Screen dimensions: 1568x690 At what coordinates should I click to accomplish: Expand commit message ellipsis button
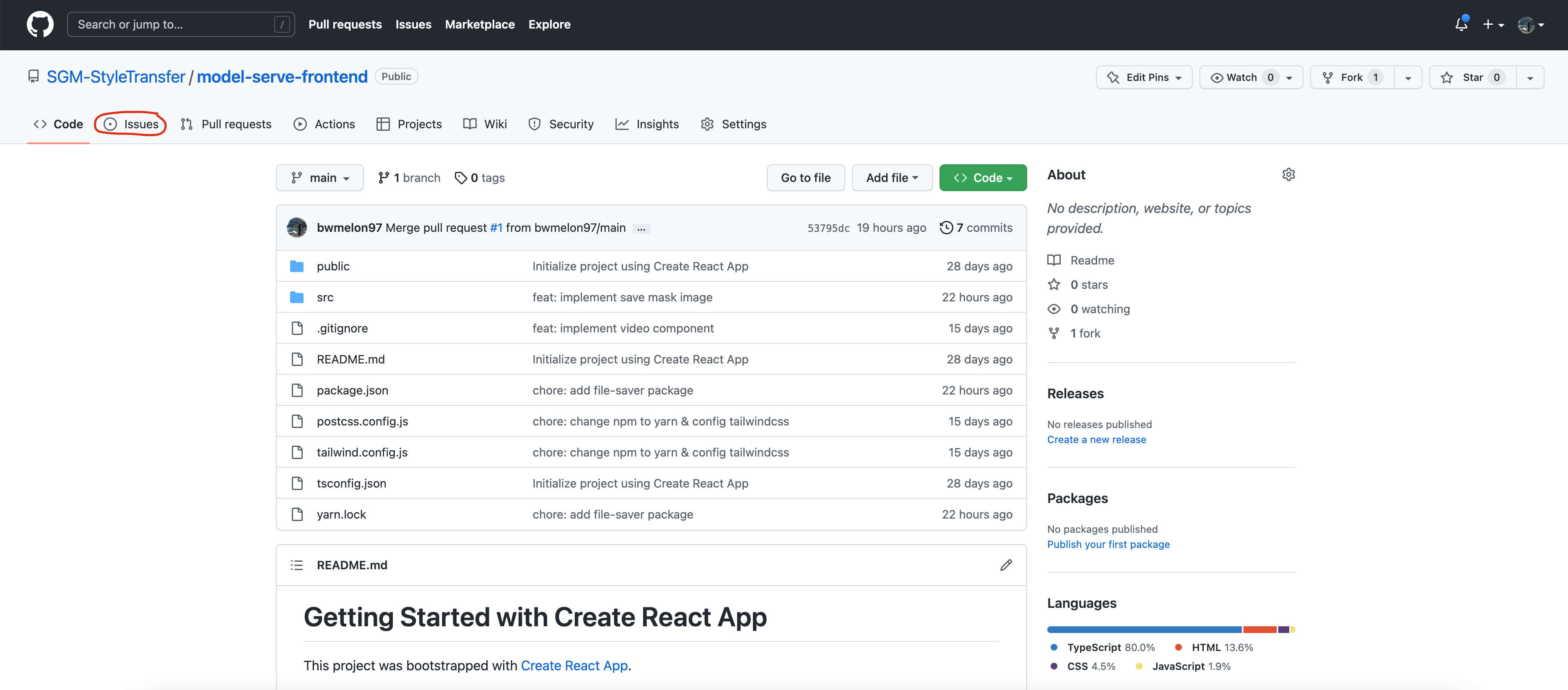[x=641, y=229]
